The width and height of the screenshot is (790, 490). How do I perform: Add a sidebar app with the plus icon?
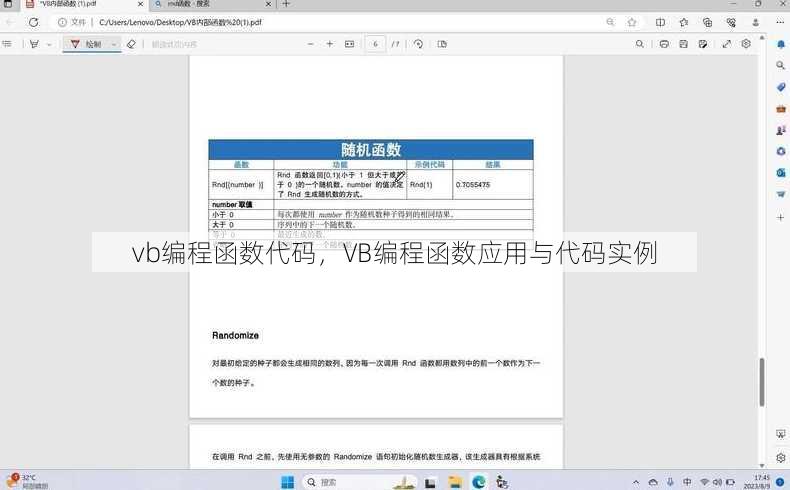781,217
